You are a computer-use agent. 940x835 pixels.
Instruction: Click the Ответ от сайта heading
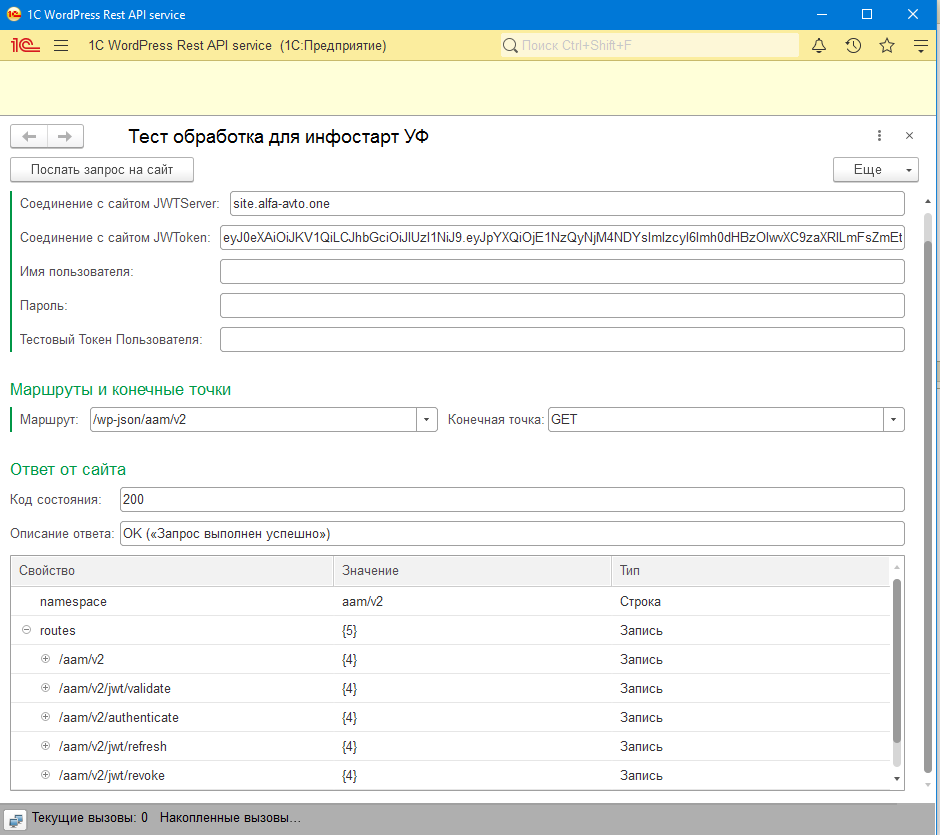68,469
